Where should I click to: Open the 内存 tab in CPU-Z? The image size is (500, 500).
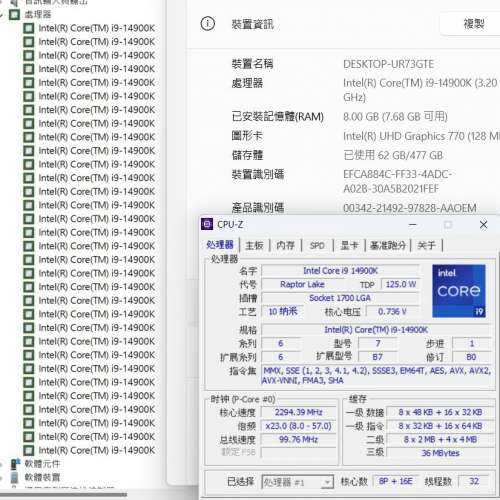click(286, 246)
